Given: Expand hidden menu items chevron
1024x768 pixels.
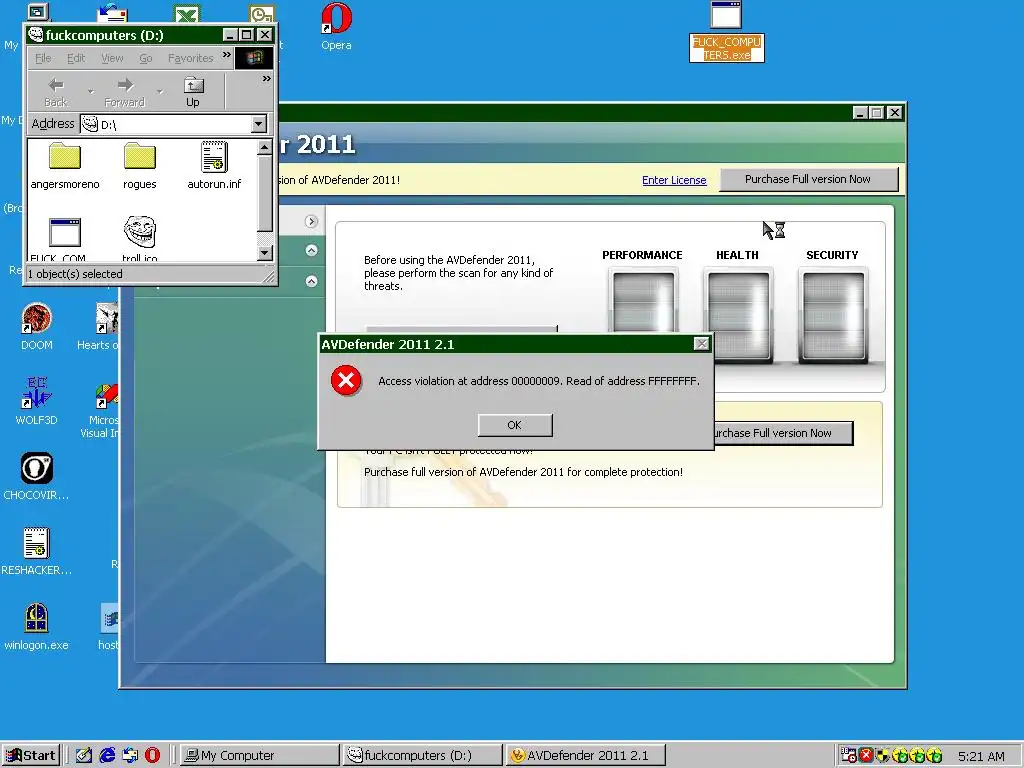Looking at the screenshot, I should (x=227, y=55).
